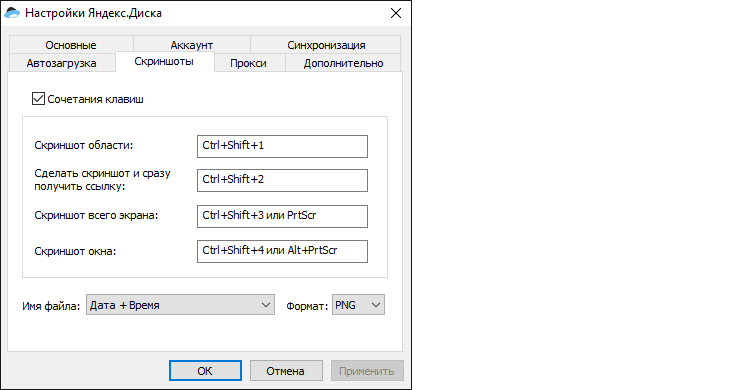The height and width of the screenshot is (390, 738).
Task: Open the Имя файла dropdown
Action: [180, 305]
